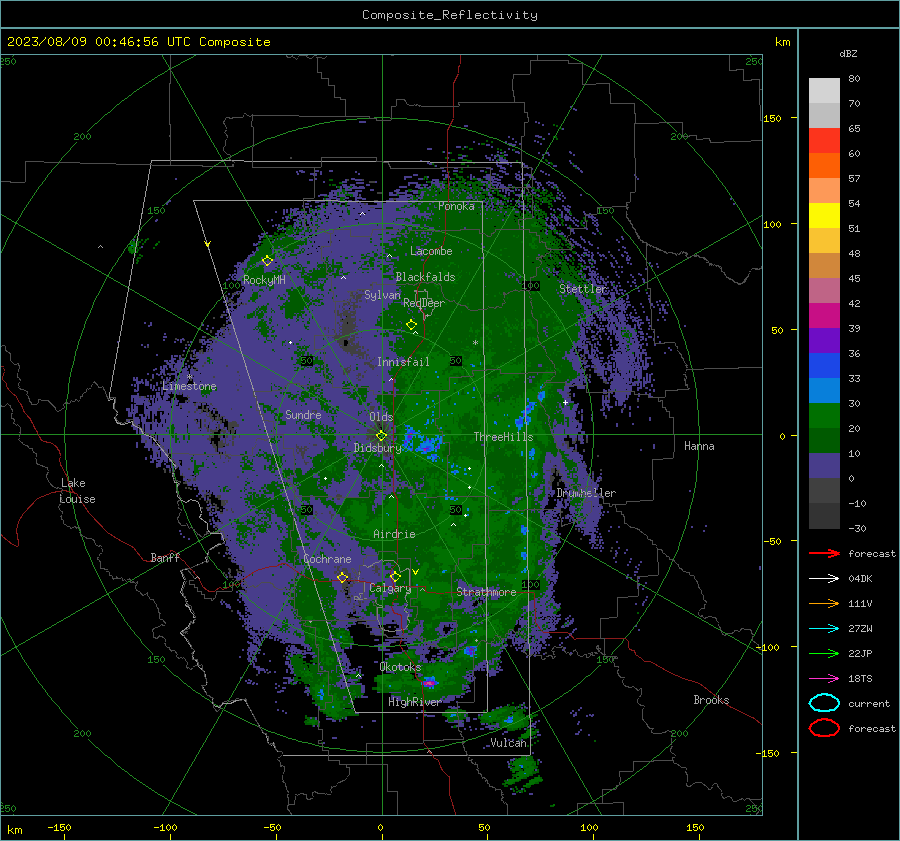The width and height of the screenshot is (900, 841).
Task: Click the 18TS legend label
Action: point(860,678)
